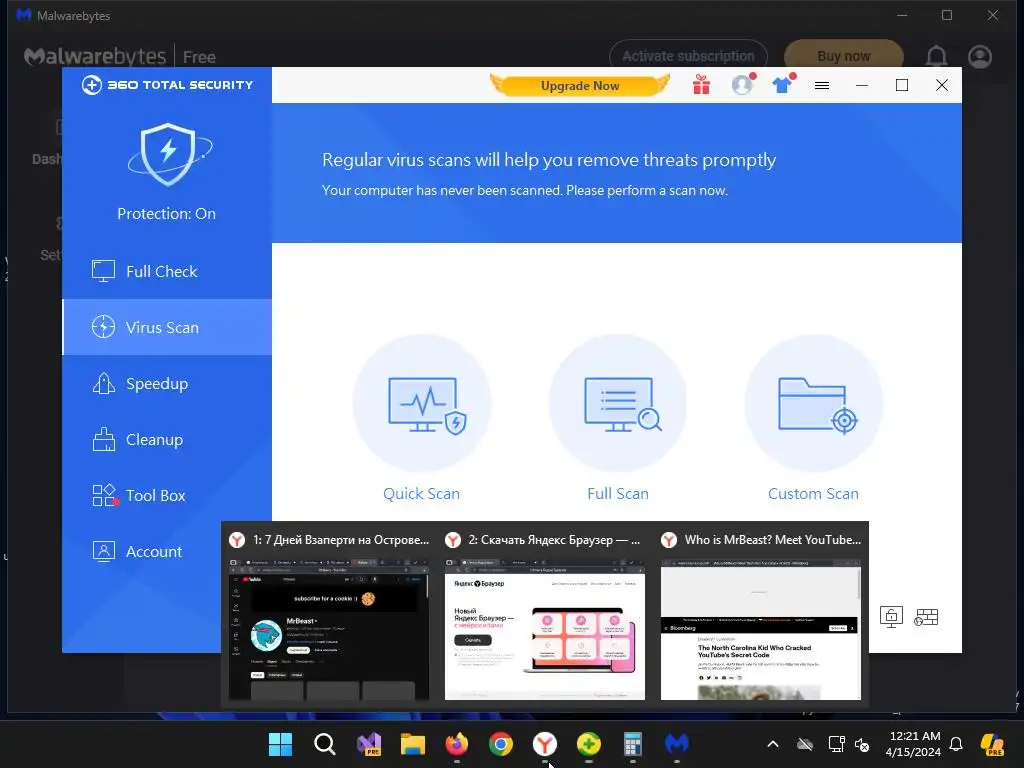Select Virus Scan in sidebar
1024x768 pixels.
coord(167,327)
